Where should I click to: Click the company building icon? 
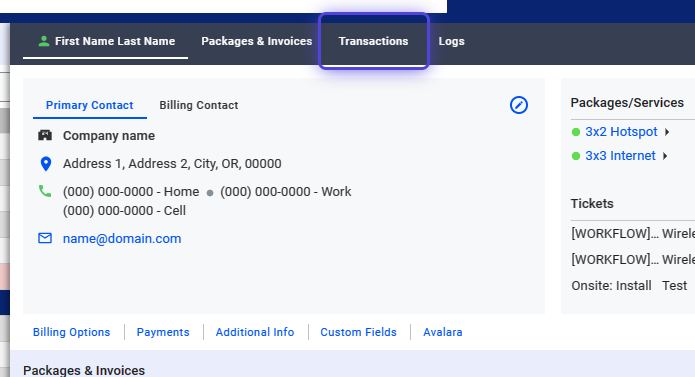tap(45, 135)
